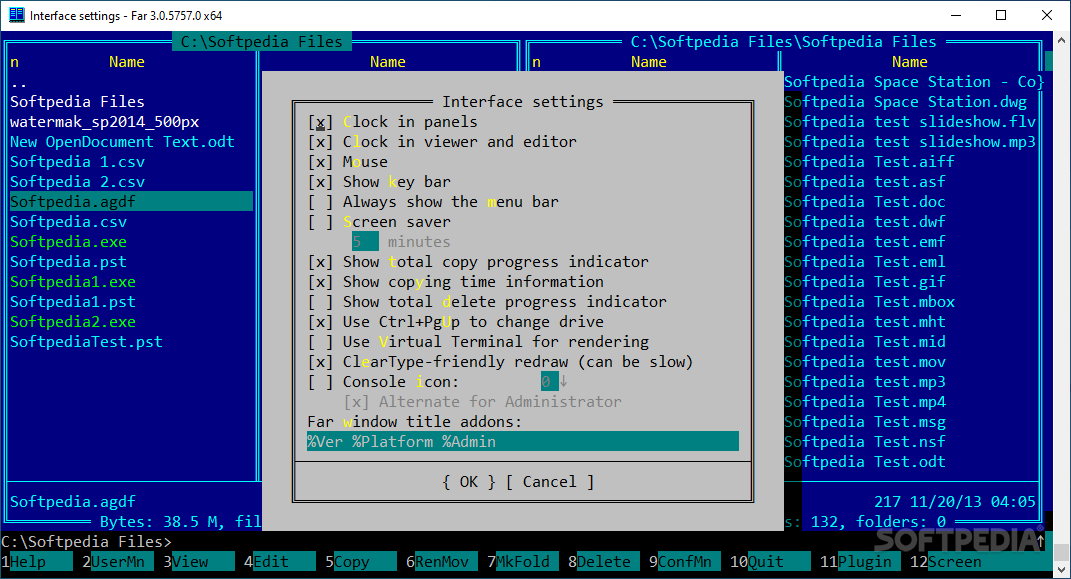Click 1 Help in key bar

37,562
